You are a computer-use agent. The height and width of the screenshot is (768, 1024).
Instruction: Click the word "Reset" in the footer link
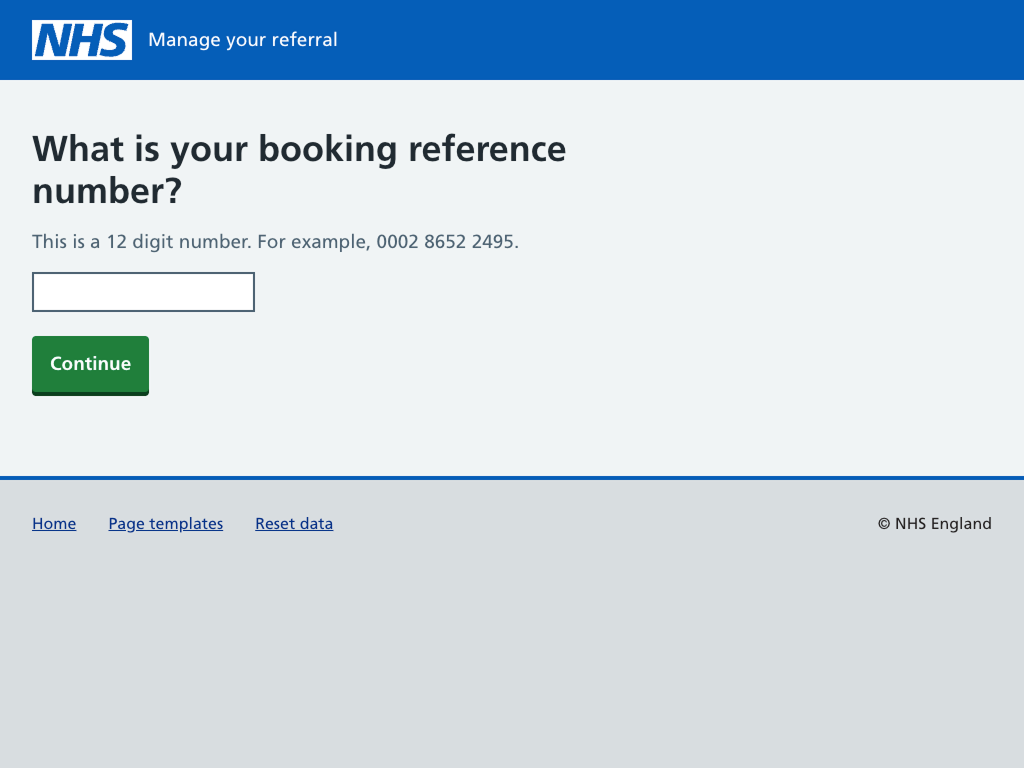coord(276,524)
